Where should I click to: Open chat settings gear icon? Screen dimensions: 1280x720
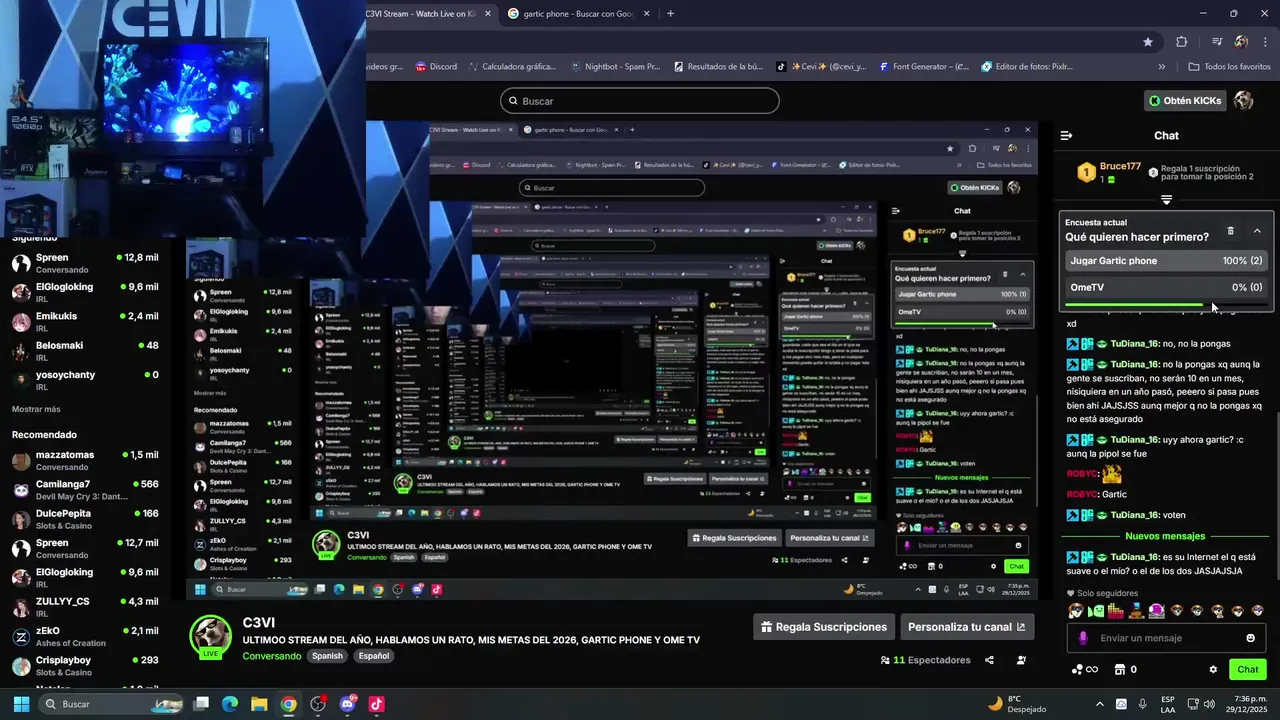(x=1213, y=669)
